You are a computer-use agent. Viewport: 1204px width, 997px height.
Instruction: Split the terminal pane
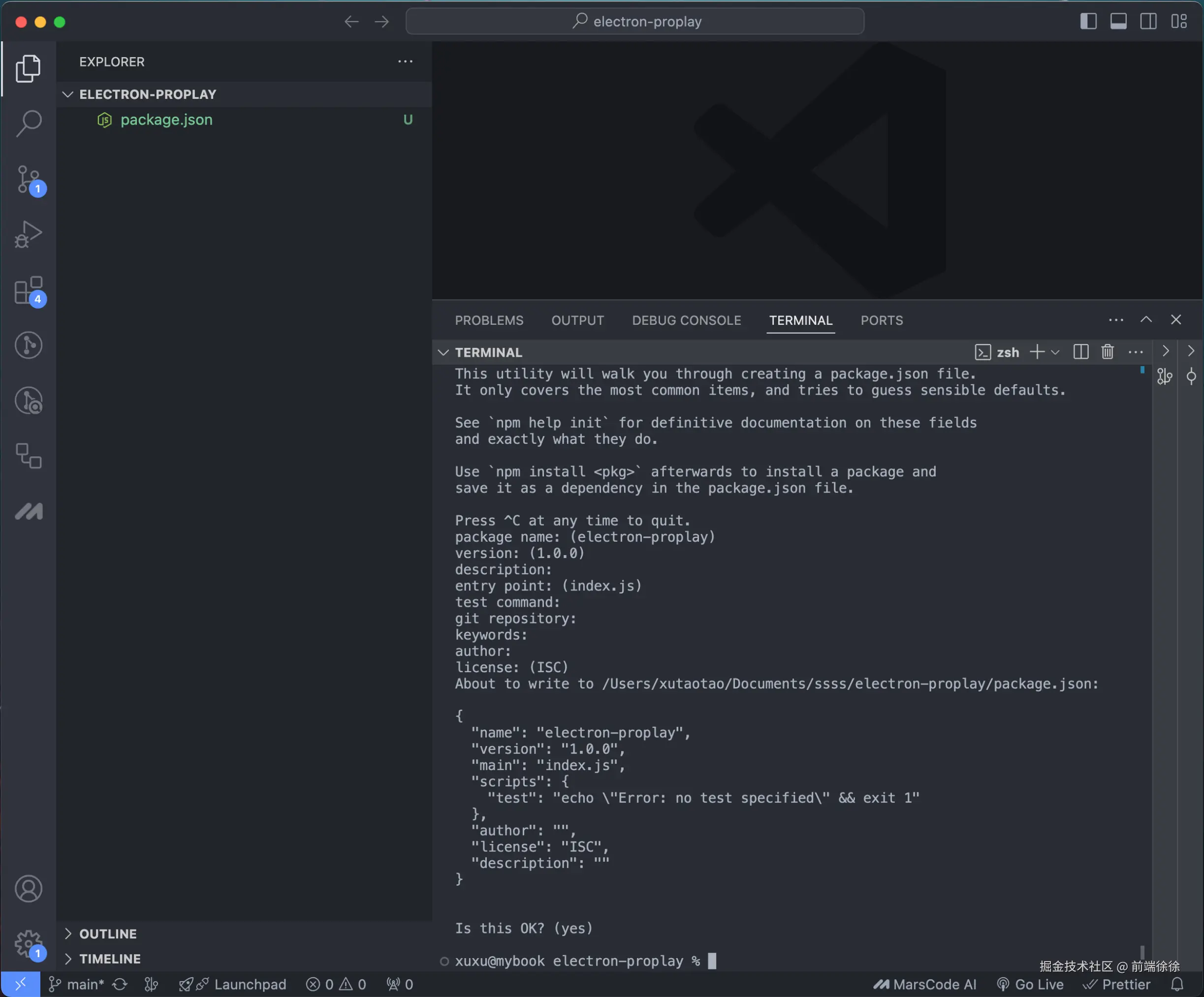click(1081, 352)
